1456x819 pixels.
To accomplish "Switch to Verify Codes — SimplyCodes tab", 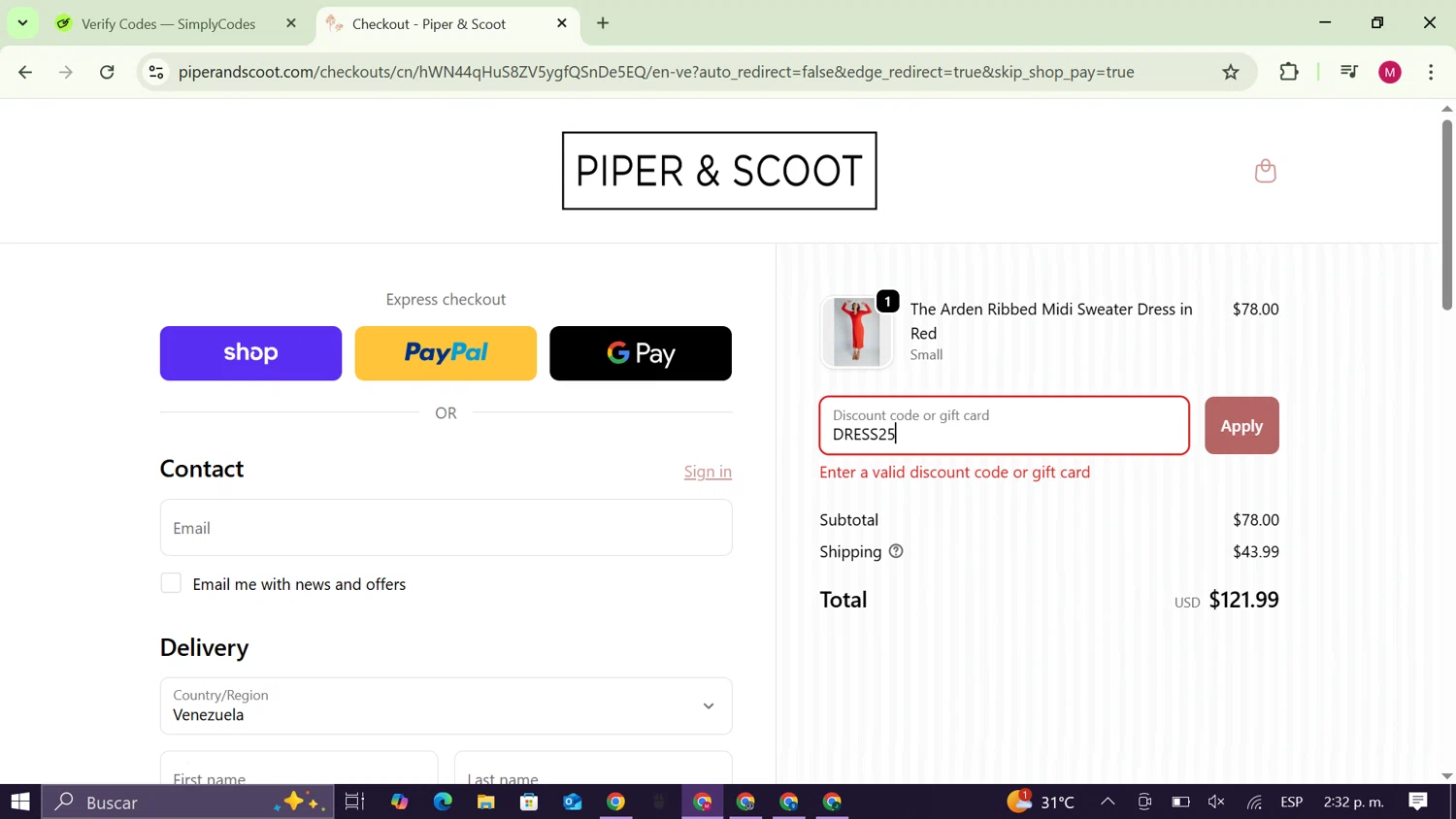I will (x=168, y=23).
